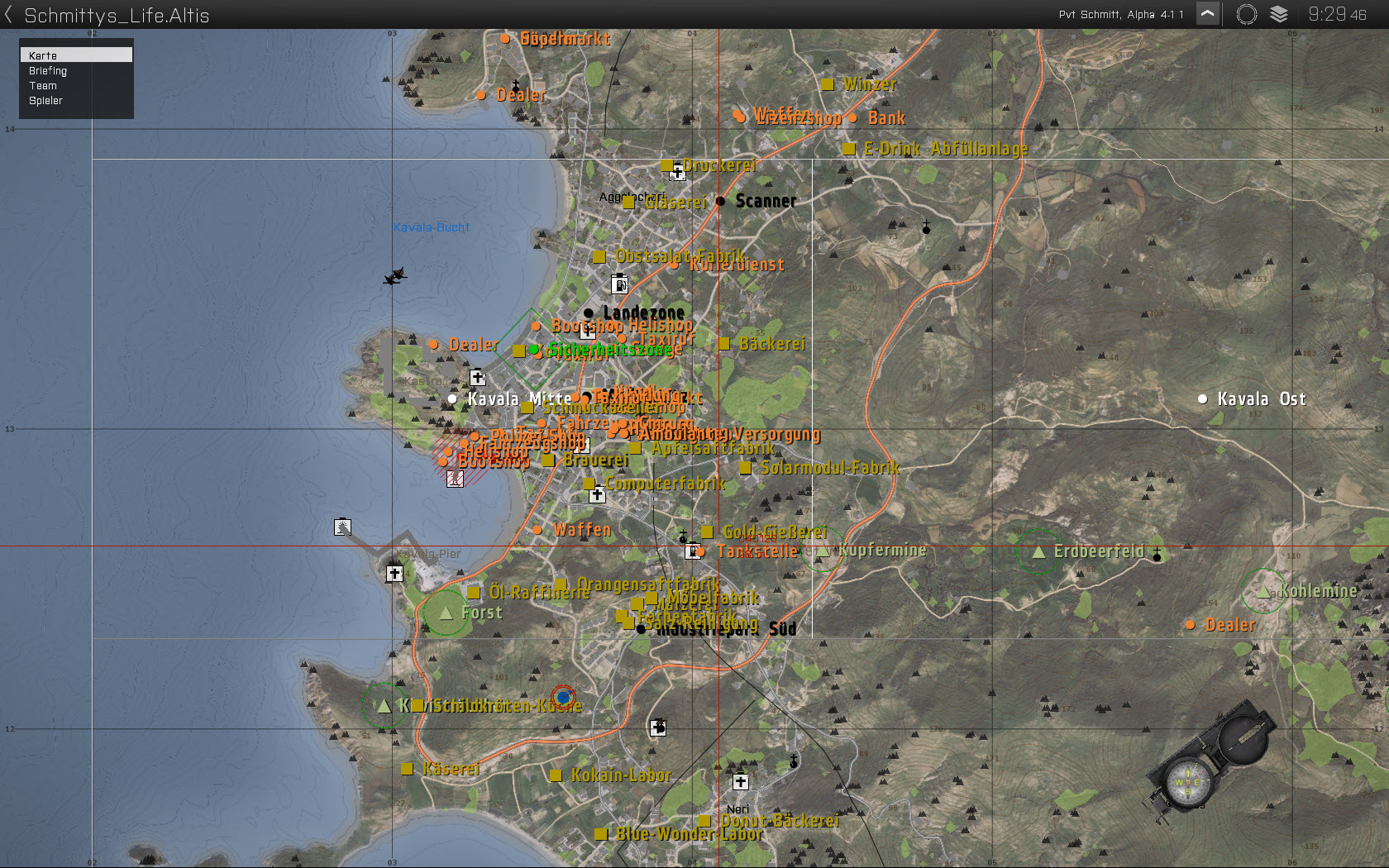Click the 9:29 clock display
Image resolution: width=1389 pixels, height=868 pixels.
[x=1337, y=14]
